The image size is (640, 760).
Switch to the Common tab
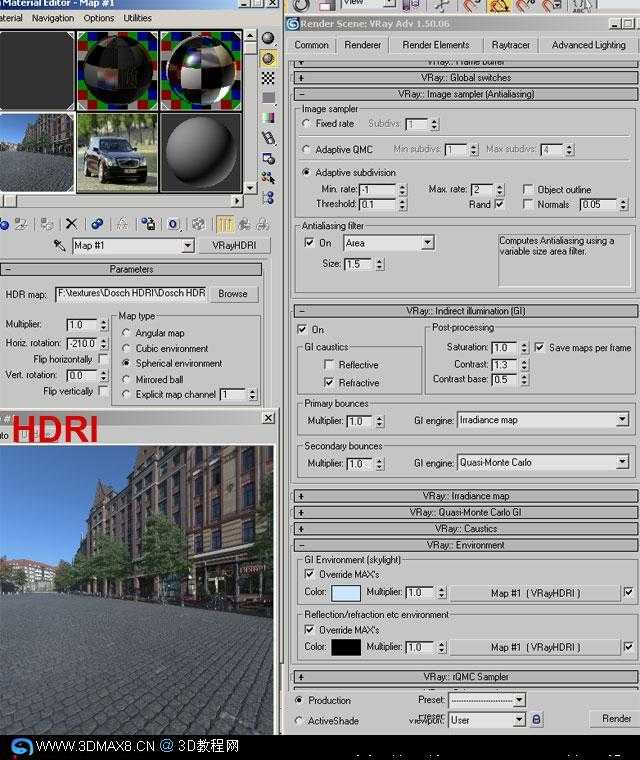point(311,45)
